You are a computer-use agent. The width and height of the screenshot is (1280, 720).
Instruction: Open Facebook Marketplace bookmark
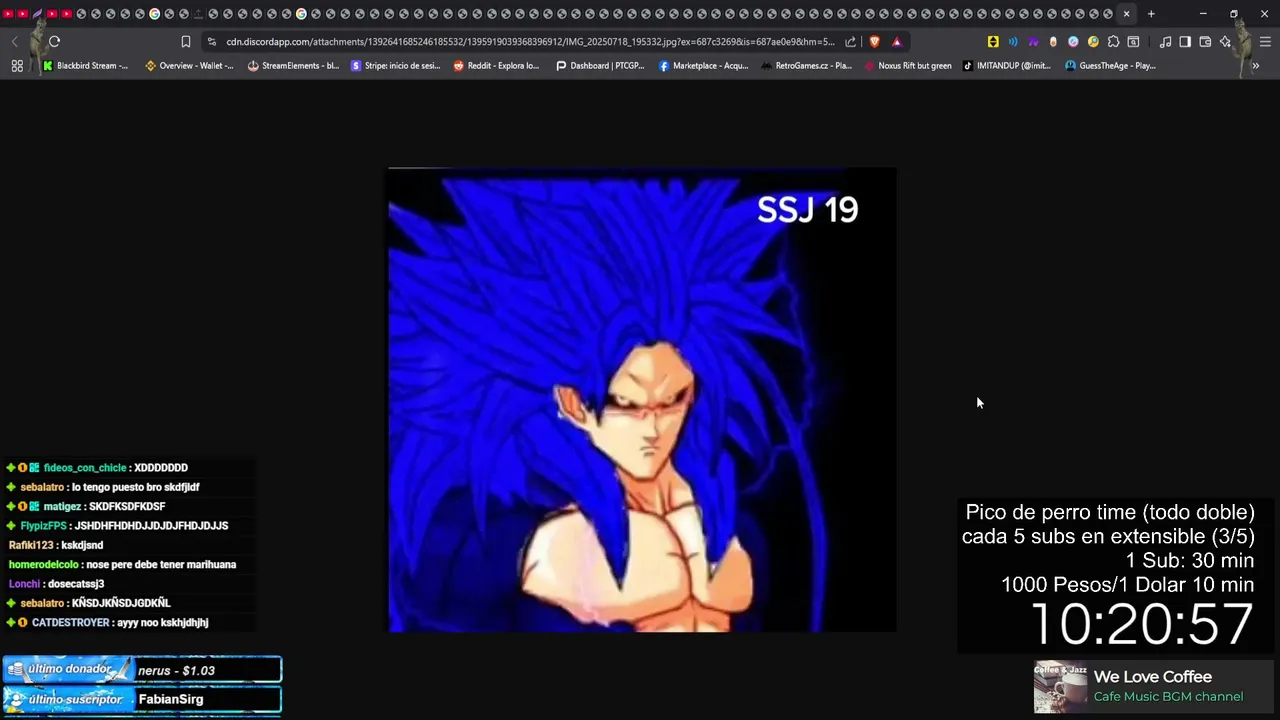point(703,66)
